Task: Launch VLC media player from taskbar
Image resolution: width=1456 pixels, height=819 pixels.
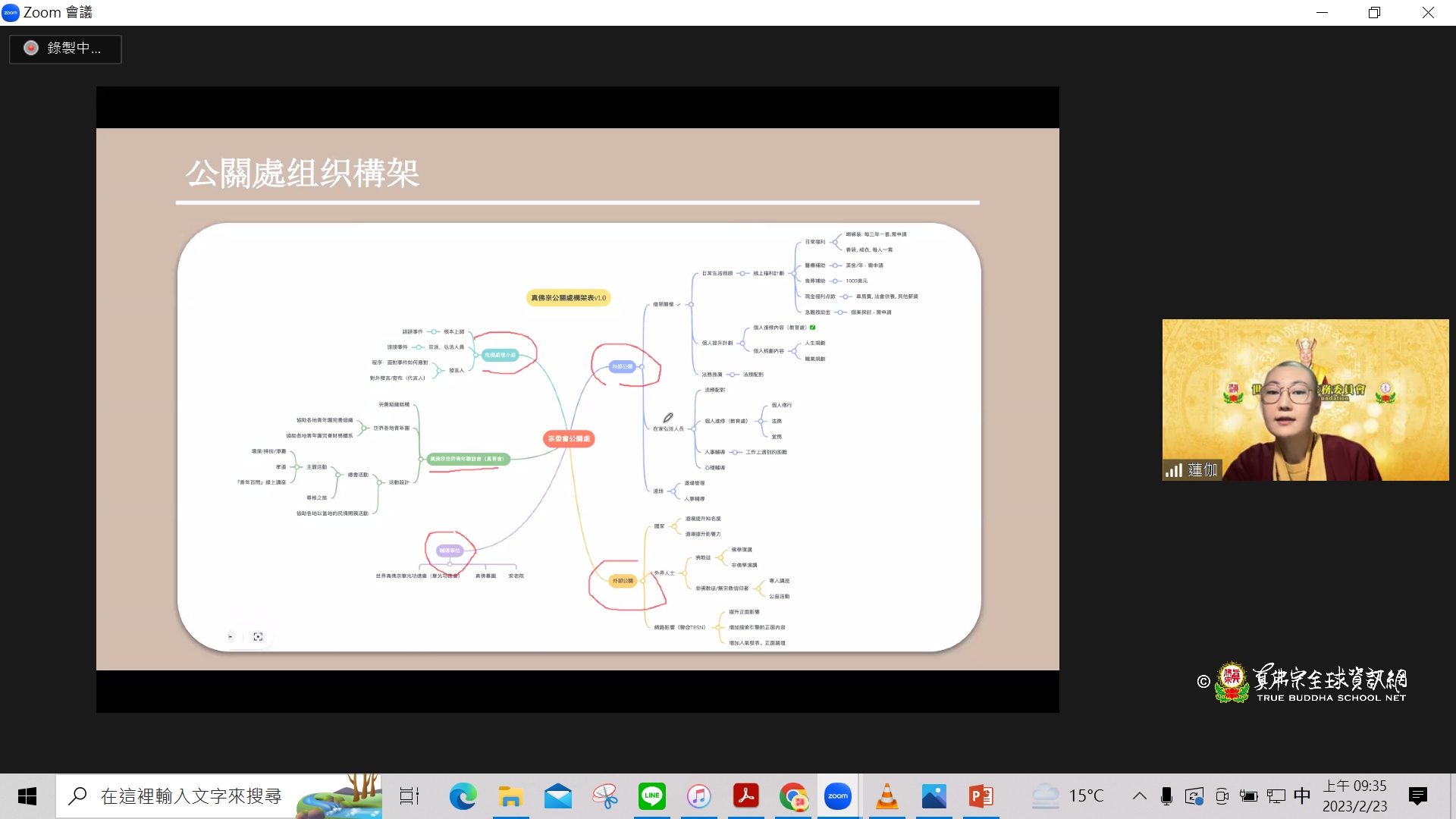Action: (x=886, y=796)
